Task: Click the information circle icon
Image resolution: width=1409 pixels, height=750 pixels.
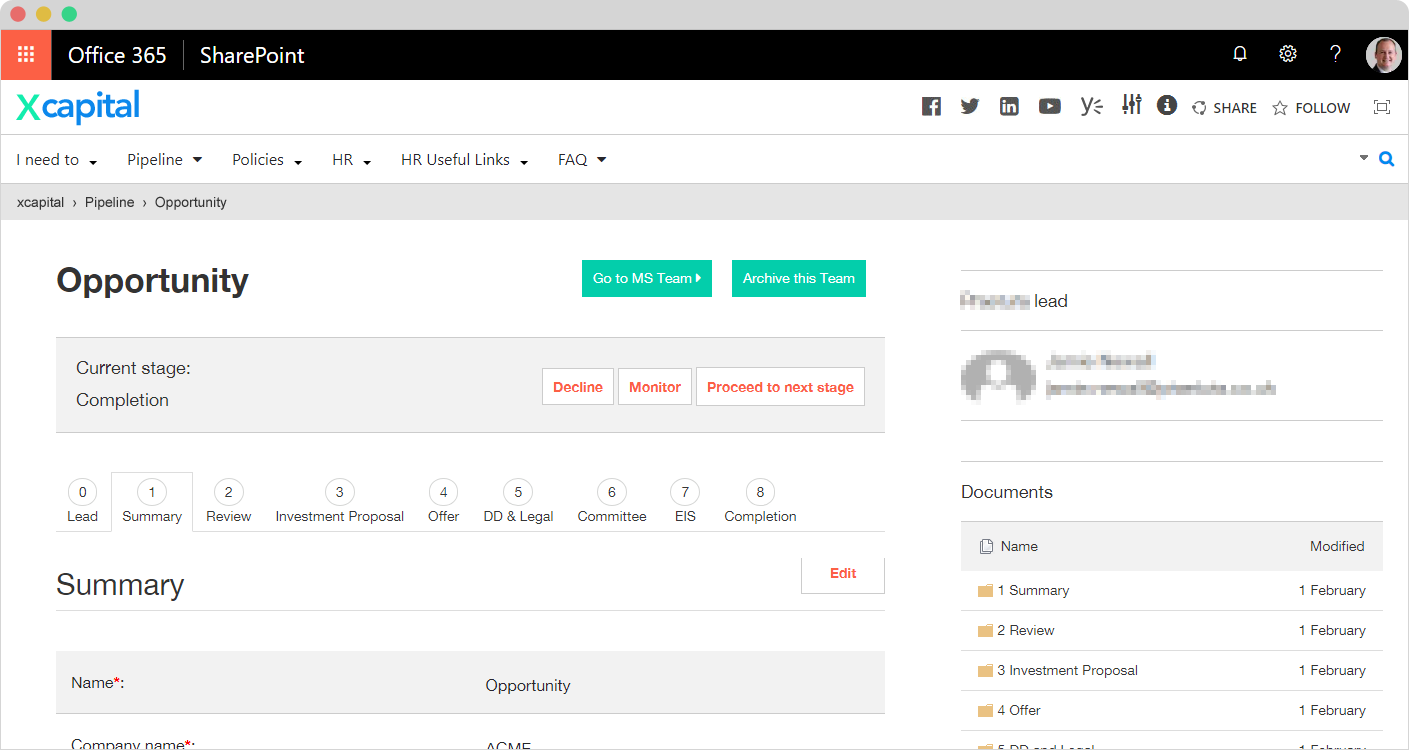Action: (x=1167, y=105)
